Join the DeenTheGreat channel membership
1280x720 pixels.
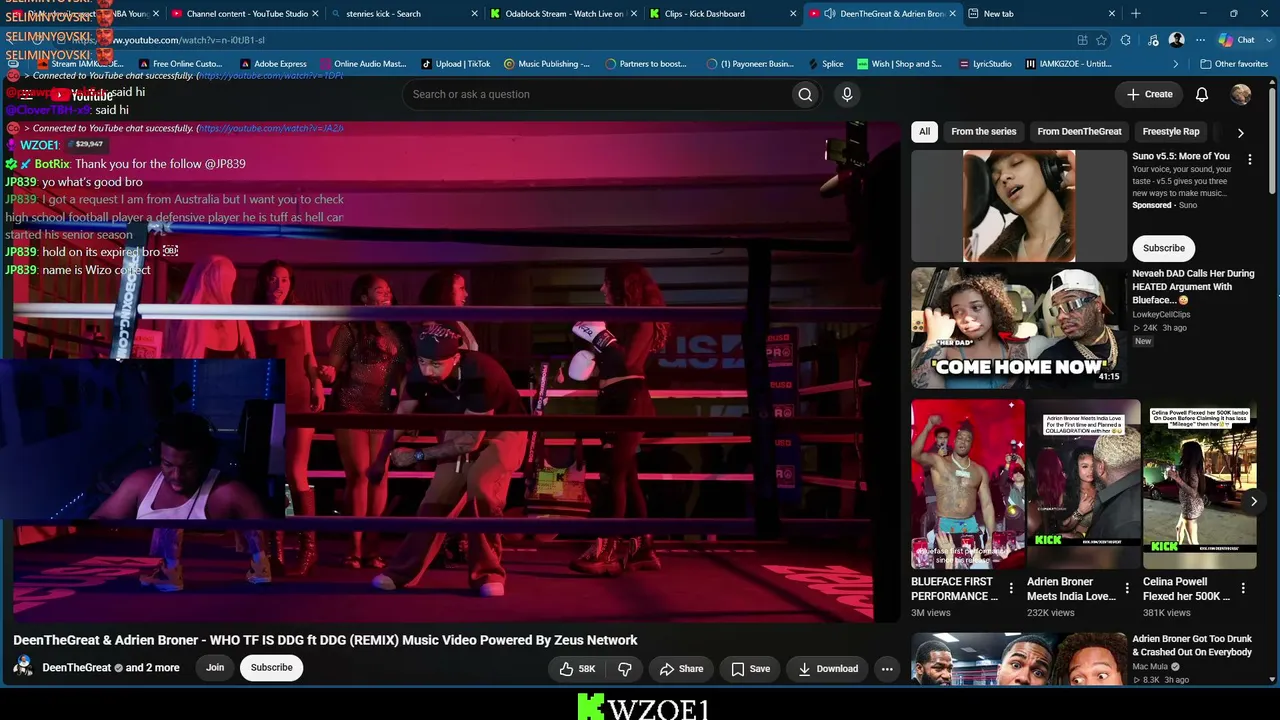point(215,668)
